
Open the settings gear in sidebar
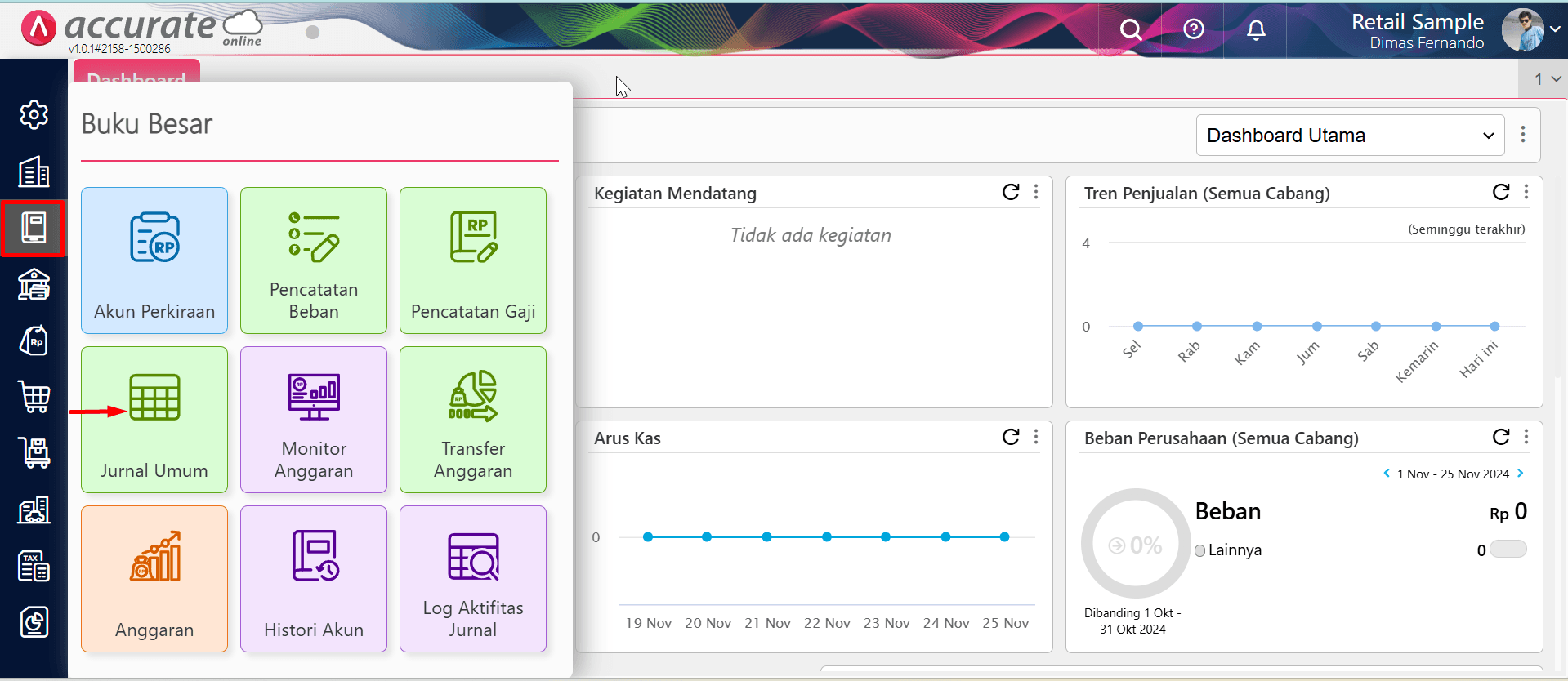coord(34,114)
